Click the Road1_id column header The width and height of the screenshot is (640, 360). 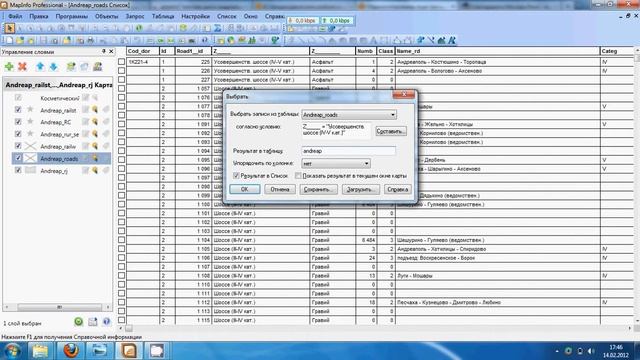[x=193, y=51]
